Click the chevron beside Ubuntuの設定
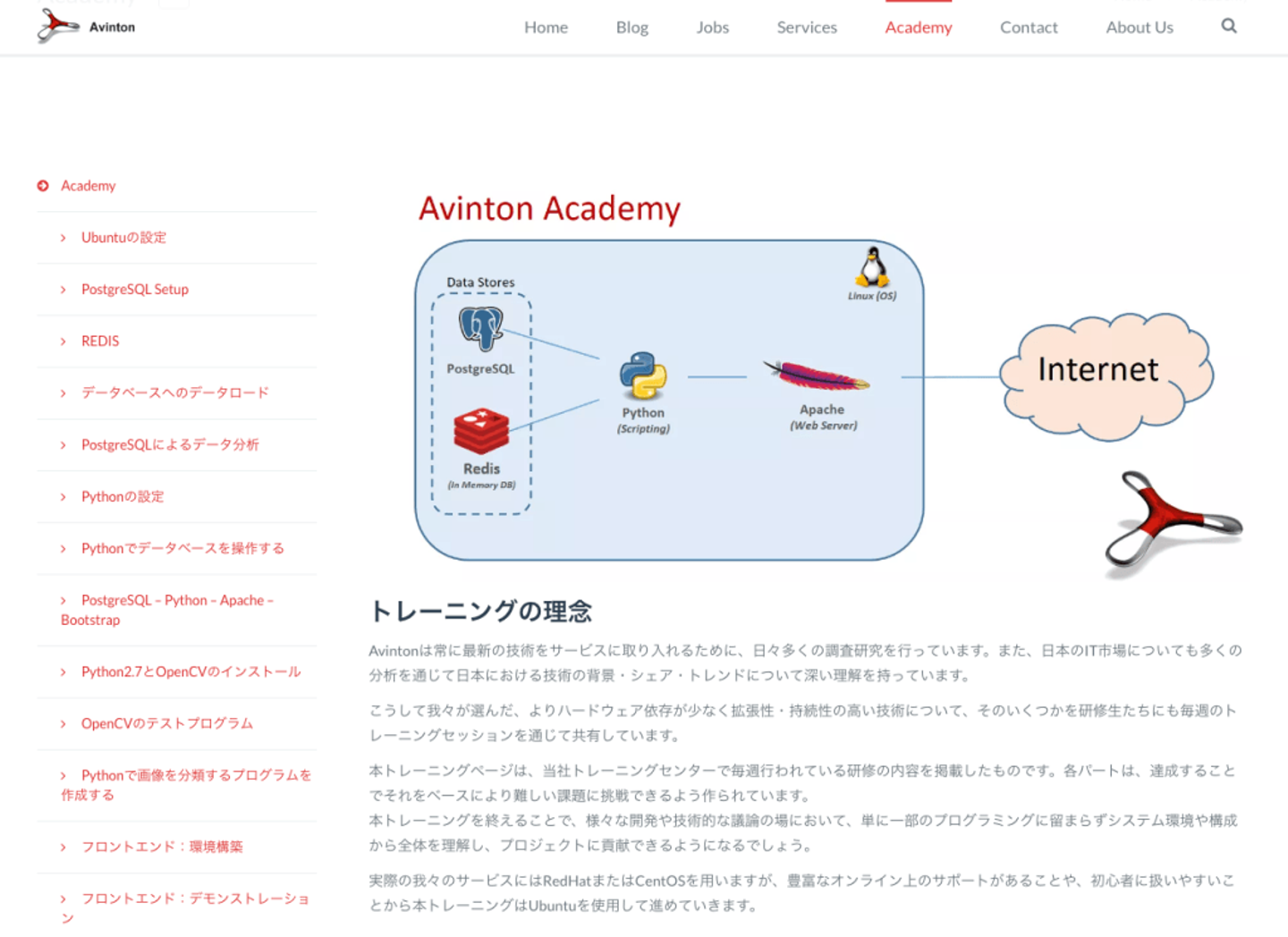This screenshot has height=937, width=1288. (x=64, y=238)
